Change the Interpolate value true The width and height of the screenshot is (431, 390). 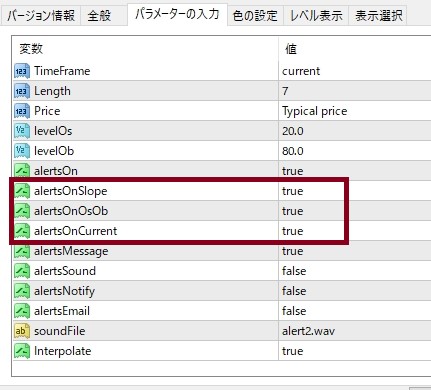click(292, 351)
